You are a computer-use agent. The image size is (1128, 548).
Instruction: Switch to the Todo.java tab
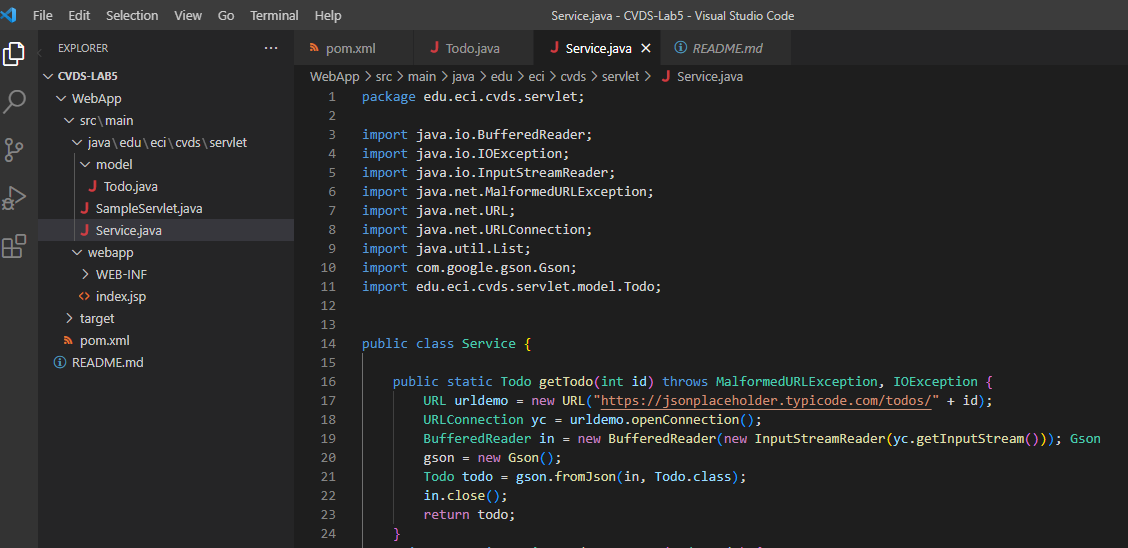[x=474, y=48]
